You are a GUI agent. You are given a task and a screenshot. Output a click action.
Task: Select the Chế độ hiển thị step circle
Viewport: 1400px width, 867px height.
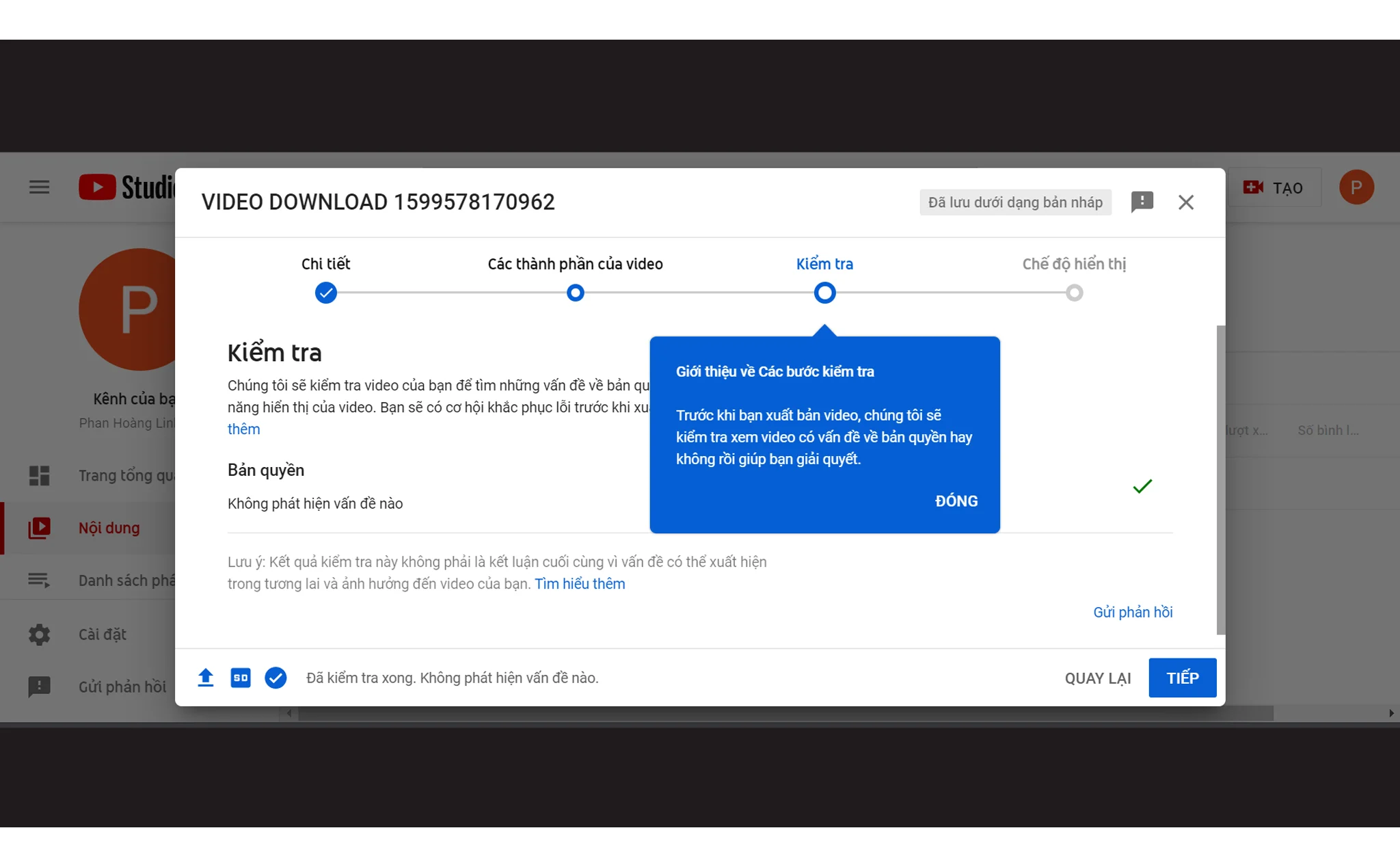1074,293
